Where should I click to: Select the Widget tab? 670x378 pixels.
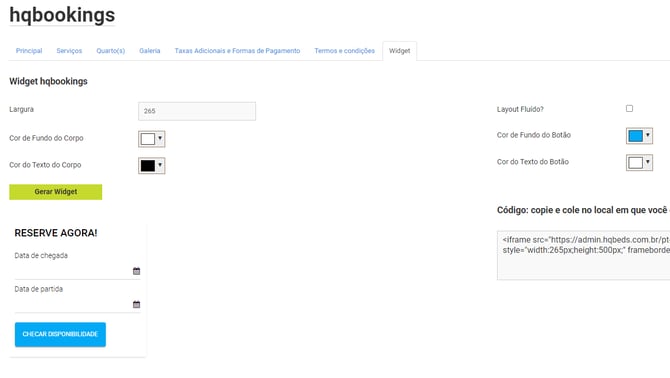click(x=400, y=51)
